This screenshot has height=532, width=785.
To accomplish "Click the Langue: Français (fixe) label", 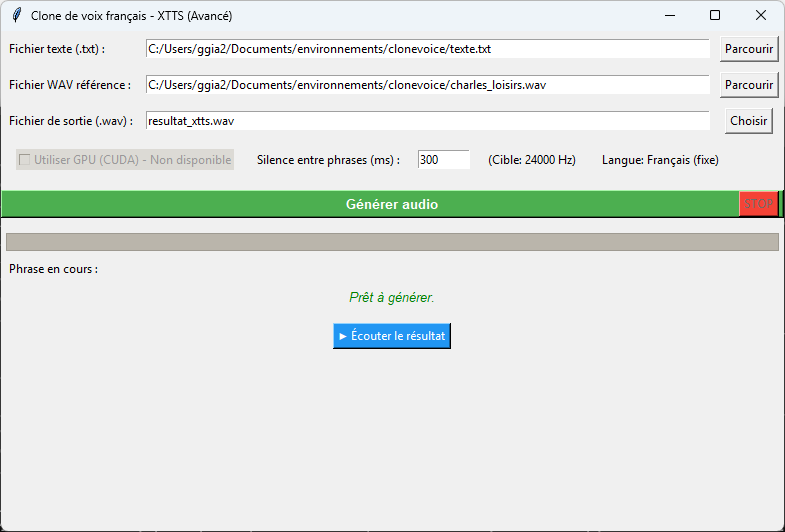I will (660, 160).
